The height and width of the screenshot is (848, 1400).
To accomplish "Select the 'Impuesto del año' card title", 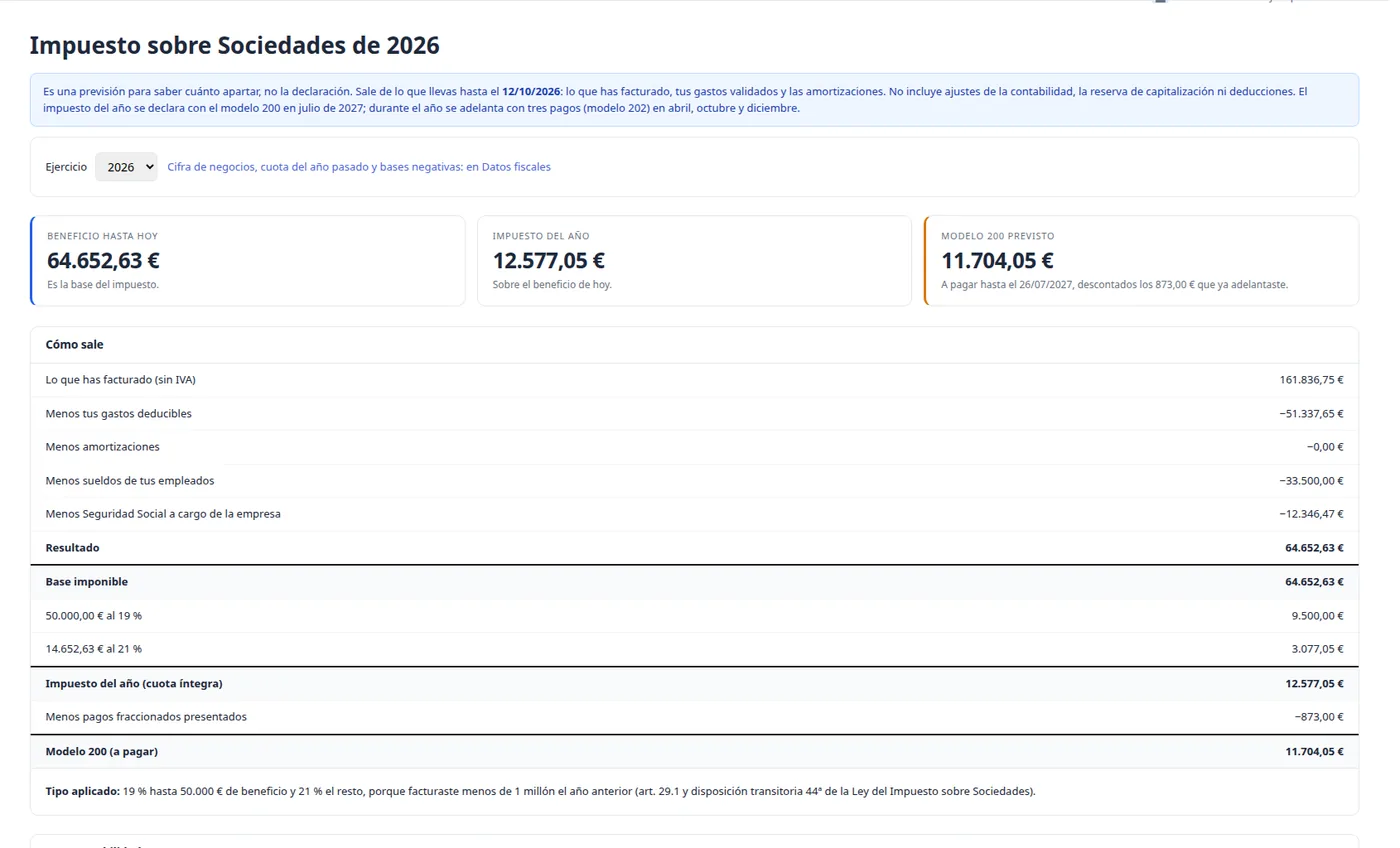I will pos(541,236).
